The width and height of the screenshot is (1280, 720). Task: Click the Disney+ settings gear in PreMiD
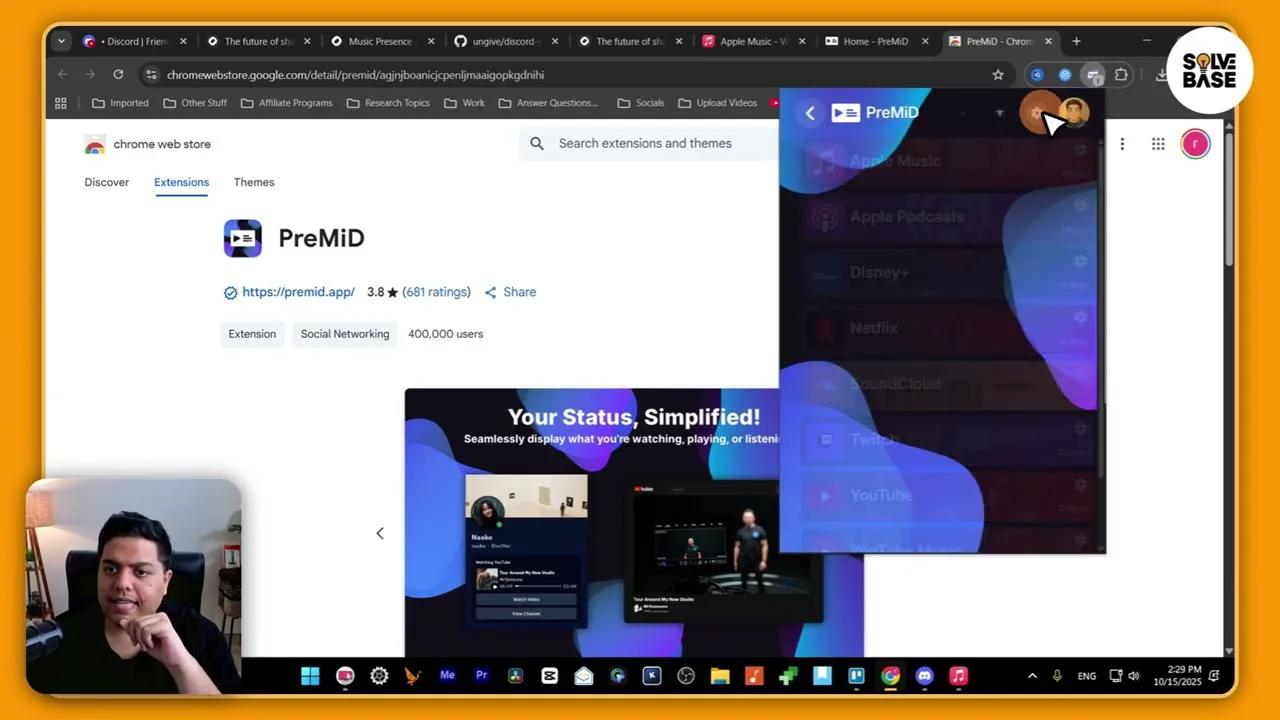point(1080,261)
